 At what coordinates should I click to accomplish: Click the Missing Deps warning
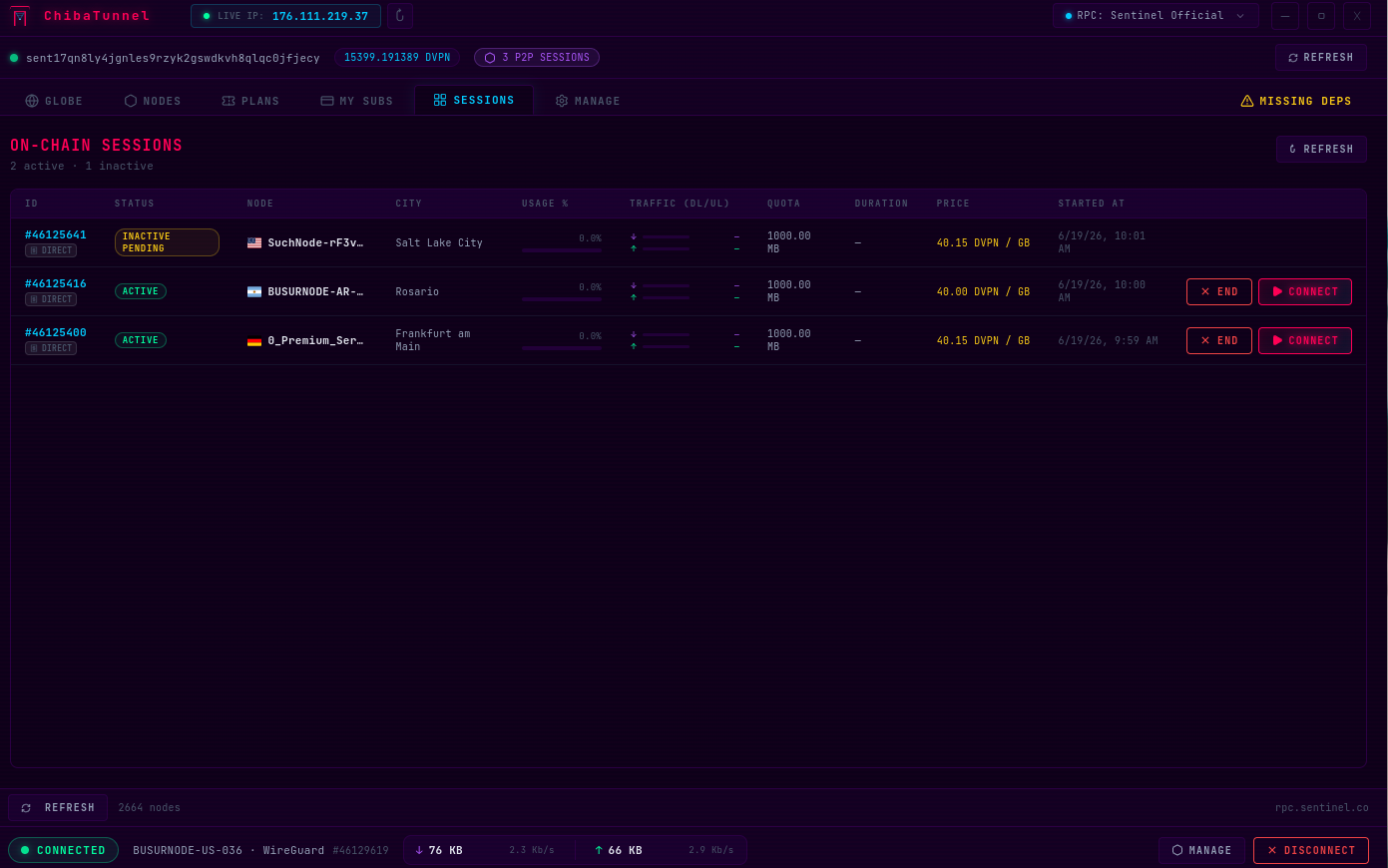click(x=1296, y=101)
